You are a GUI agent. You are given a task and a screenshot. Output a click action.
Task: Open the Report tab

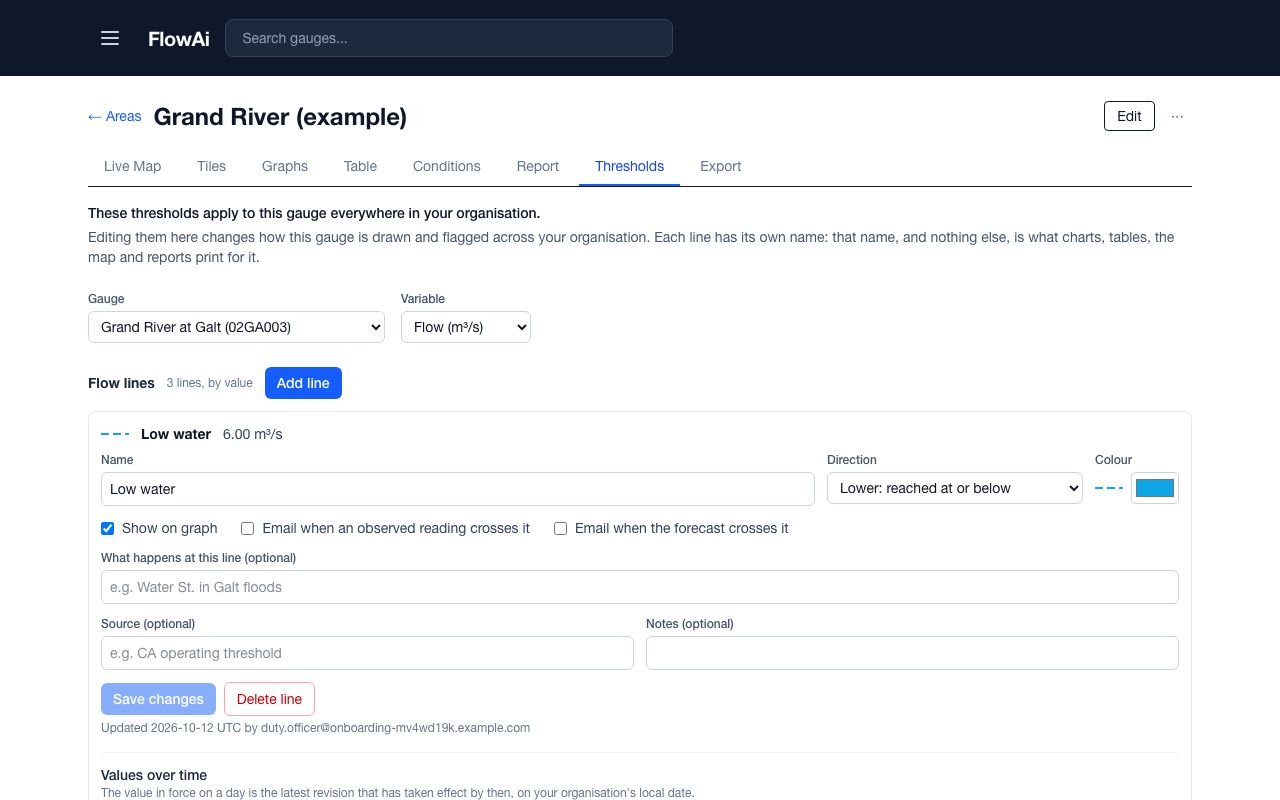click(x=538, y=166)
